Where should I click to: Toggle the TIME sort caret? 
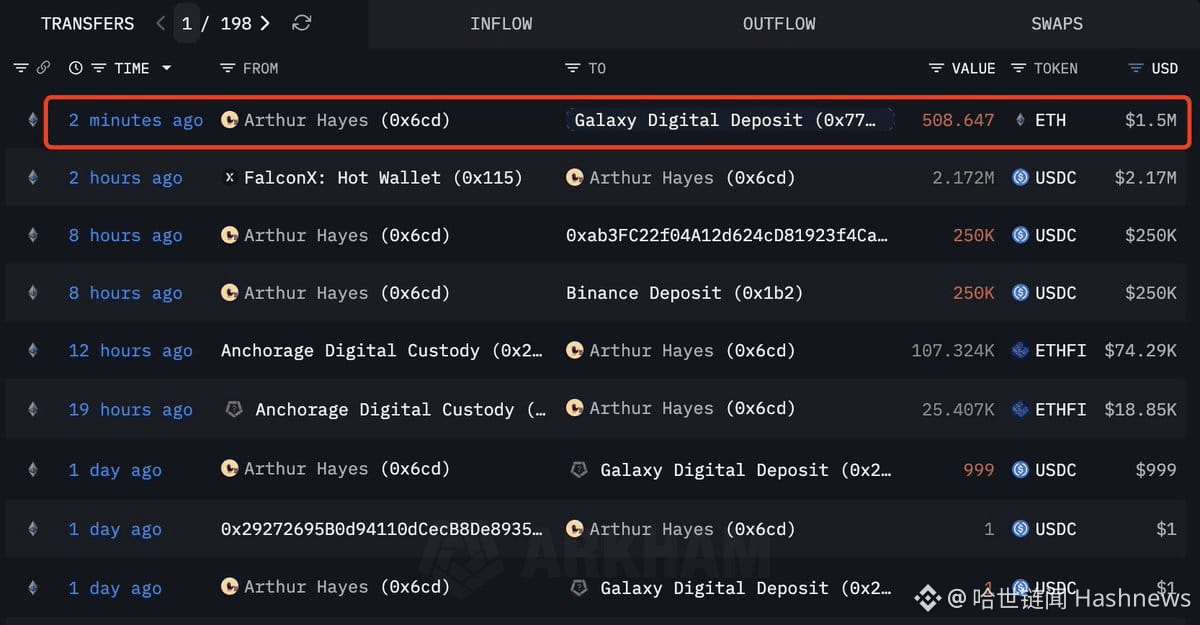click(166, 68)
